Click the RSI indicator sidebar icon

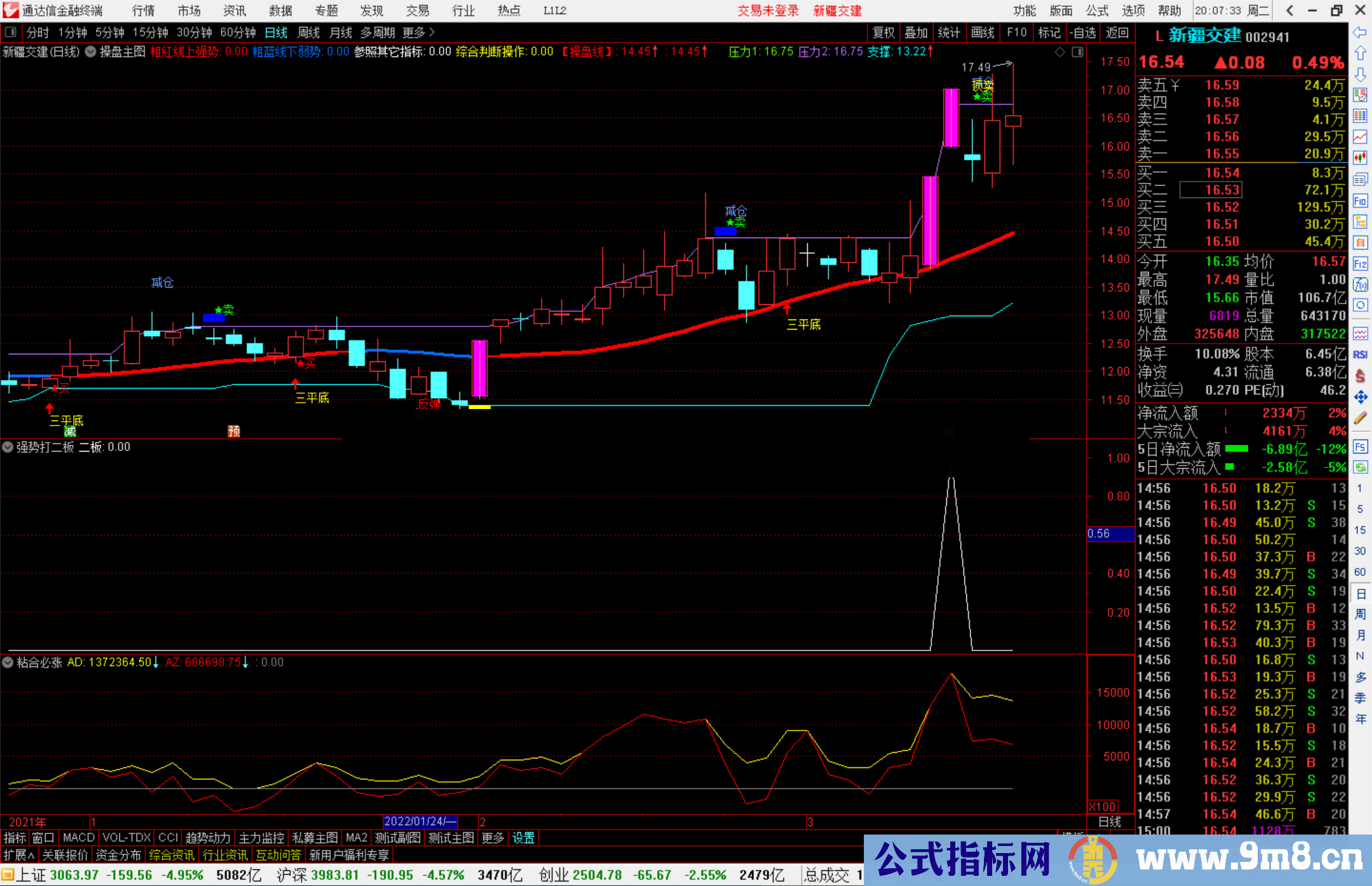[1360, 354]
